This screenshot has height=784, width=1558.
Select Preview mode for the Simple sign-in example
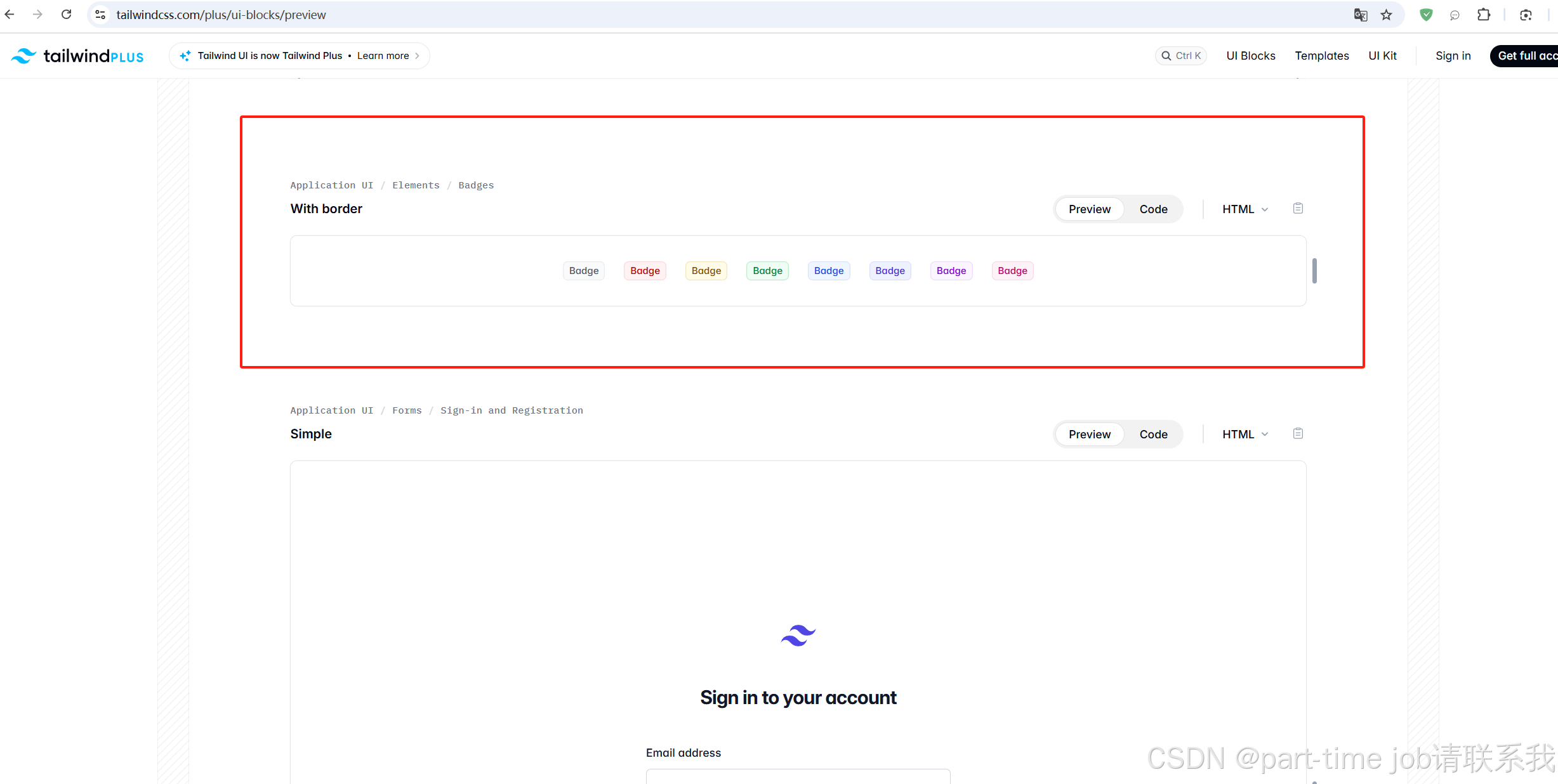click(1089, 434)
